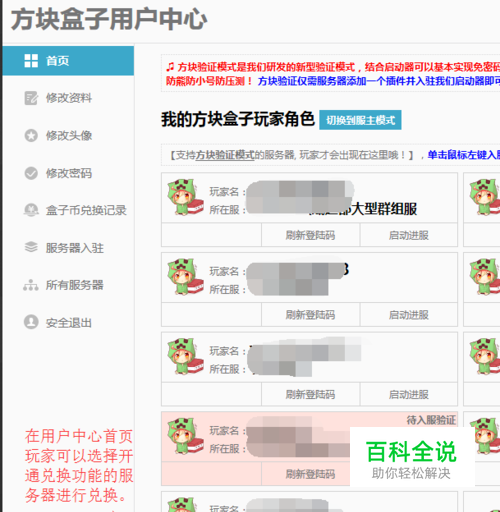Click 启动进服 in the 大型群组服 card

coord(409,235)
